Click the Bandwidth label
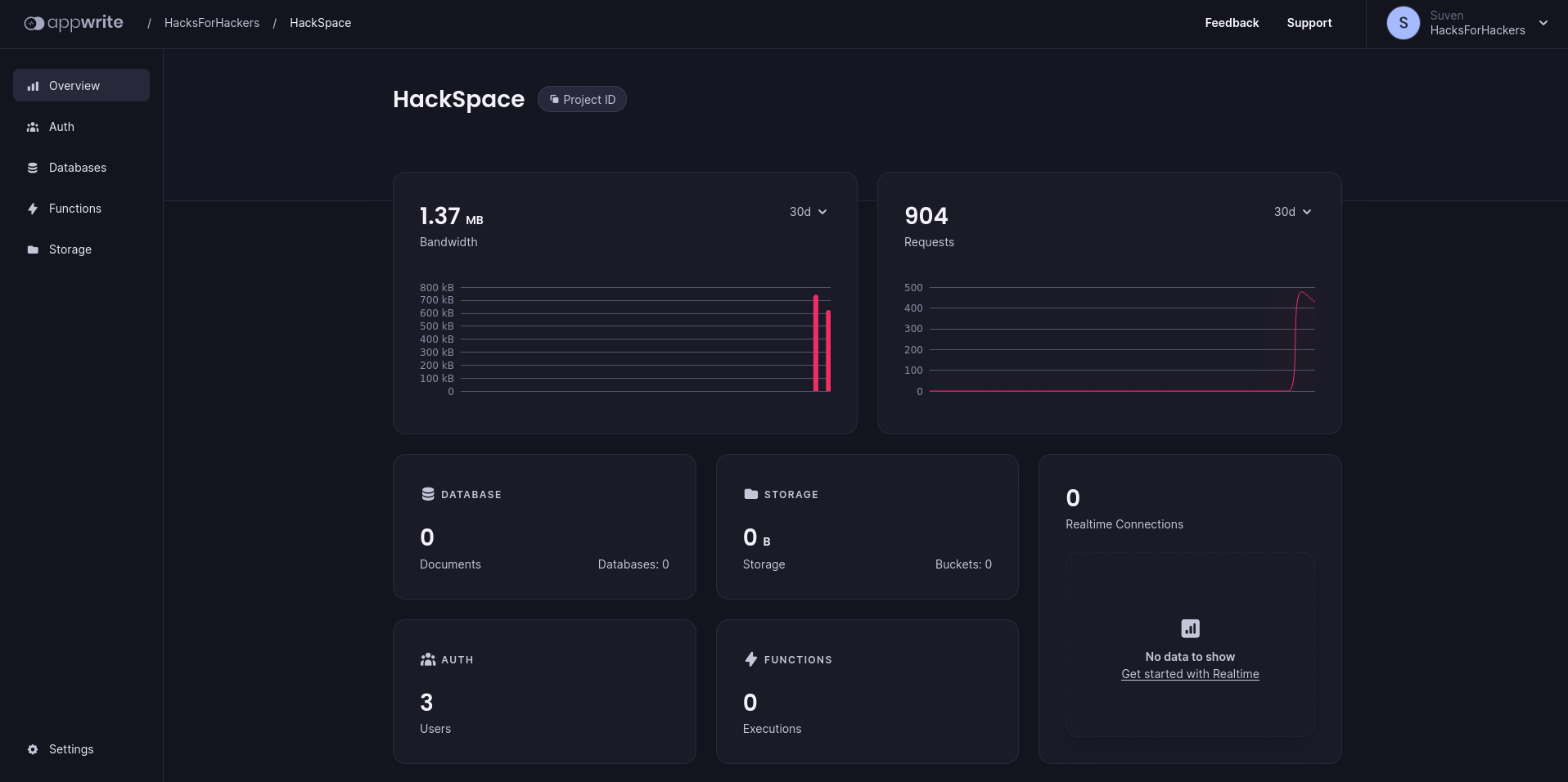 coord(448,242)
